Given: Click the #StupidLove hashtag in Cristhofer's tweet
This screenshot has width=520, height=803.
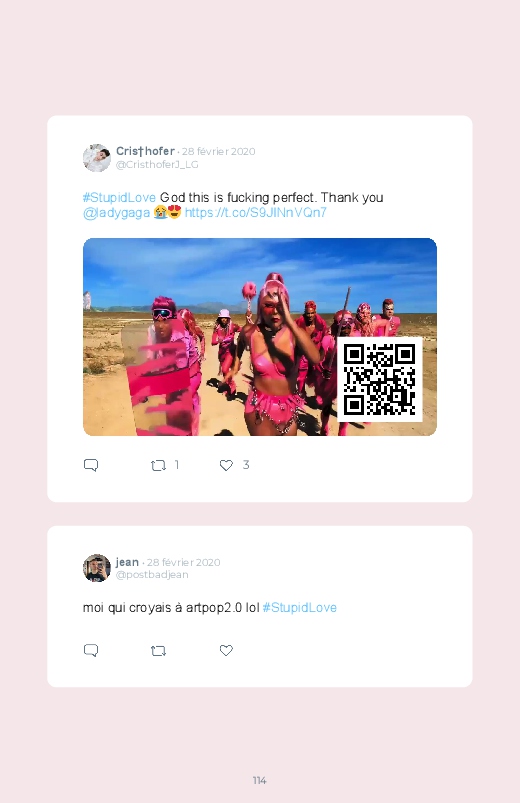Looking at the screenshot, I should point(119,198).
